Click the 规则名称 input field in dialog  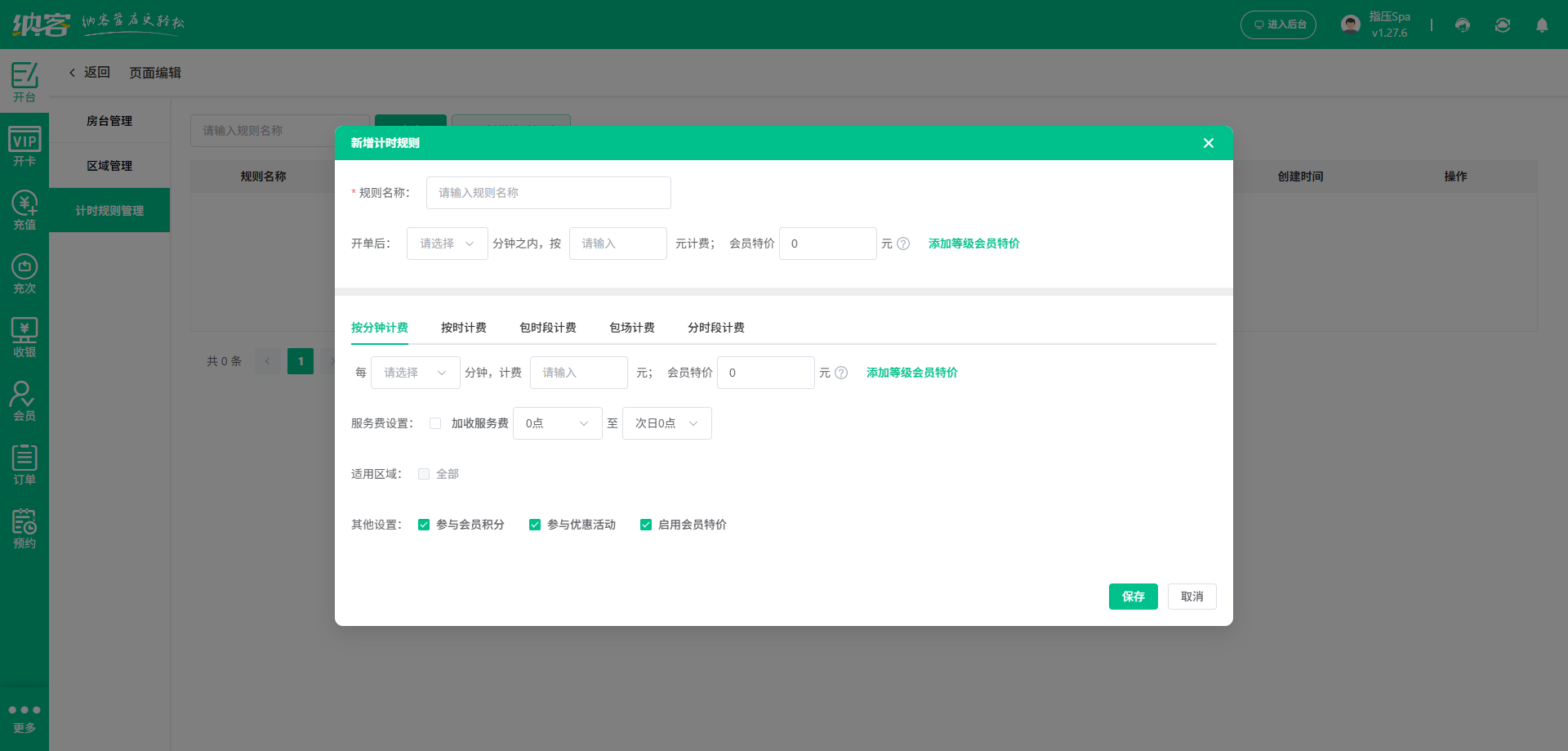[548, 193]
